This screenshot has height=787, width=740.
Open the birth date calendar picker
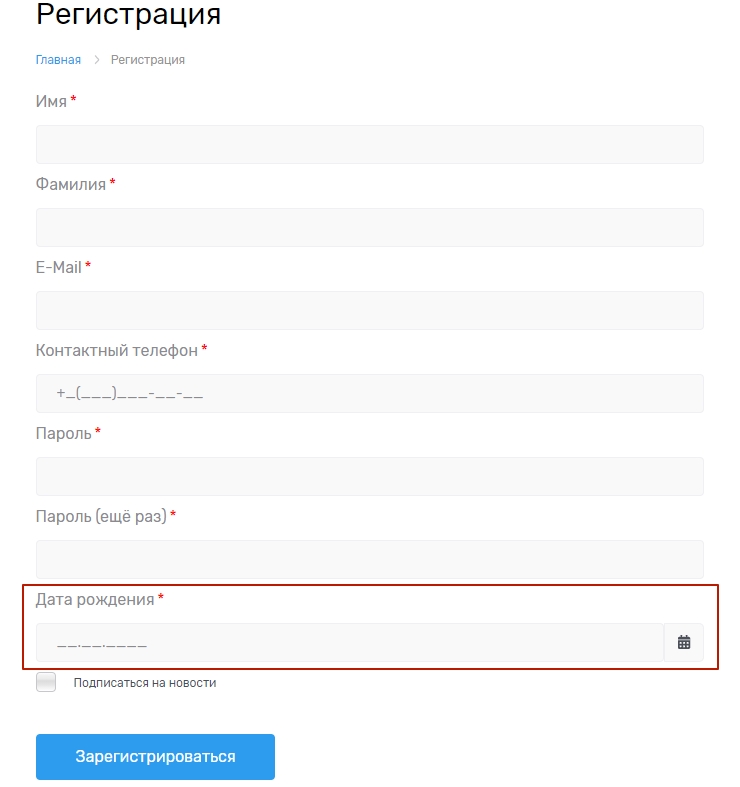click(684, 643)
